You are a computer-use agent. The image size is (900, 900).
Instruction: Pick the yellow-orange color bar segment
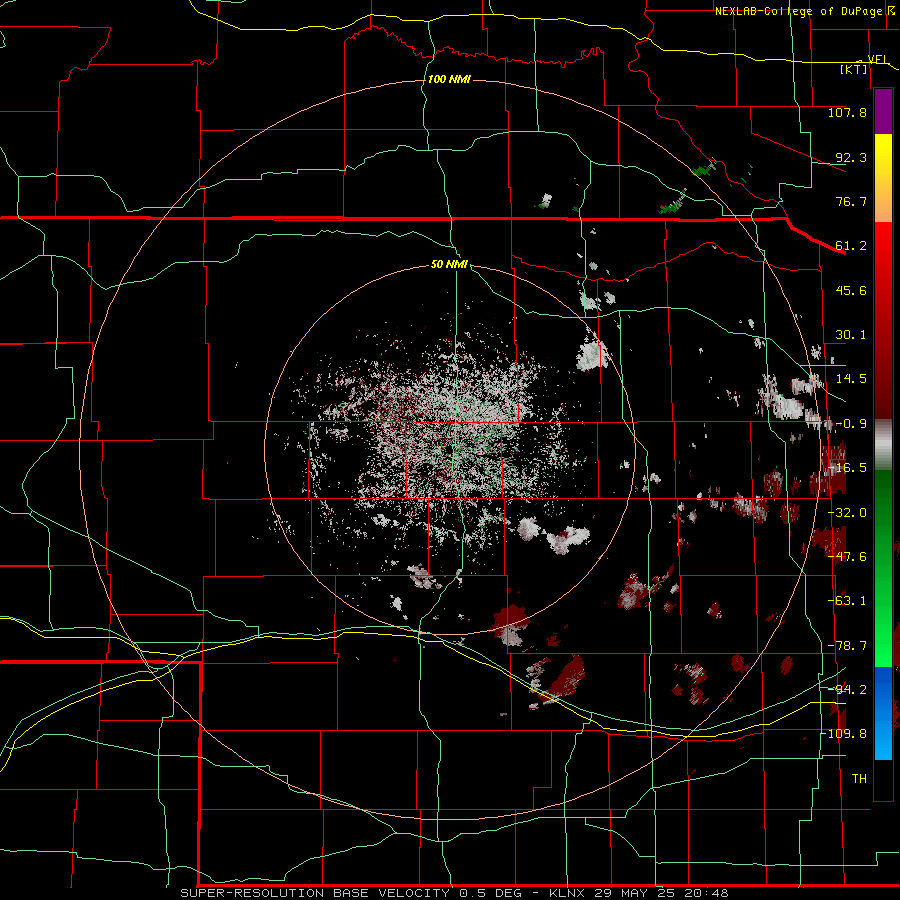coord(883,178)
